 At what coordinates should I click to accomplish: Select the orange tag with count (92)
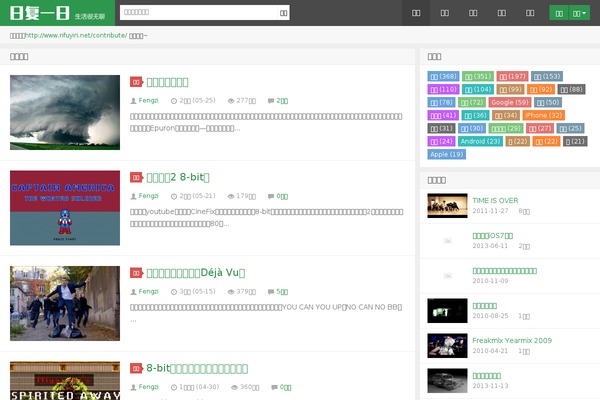[541, 89]
